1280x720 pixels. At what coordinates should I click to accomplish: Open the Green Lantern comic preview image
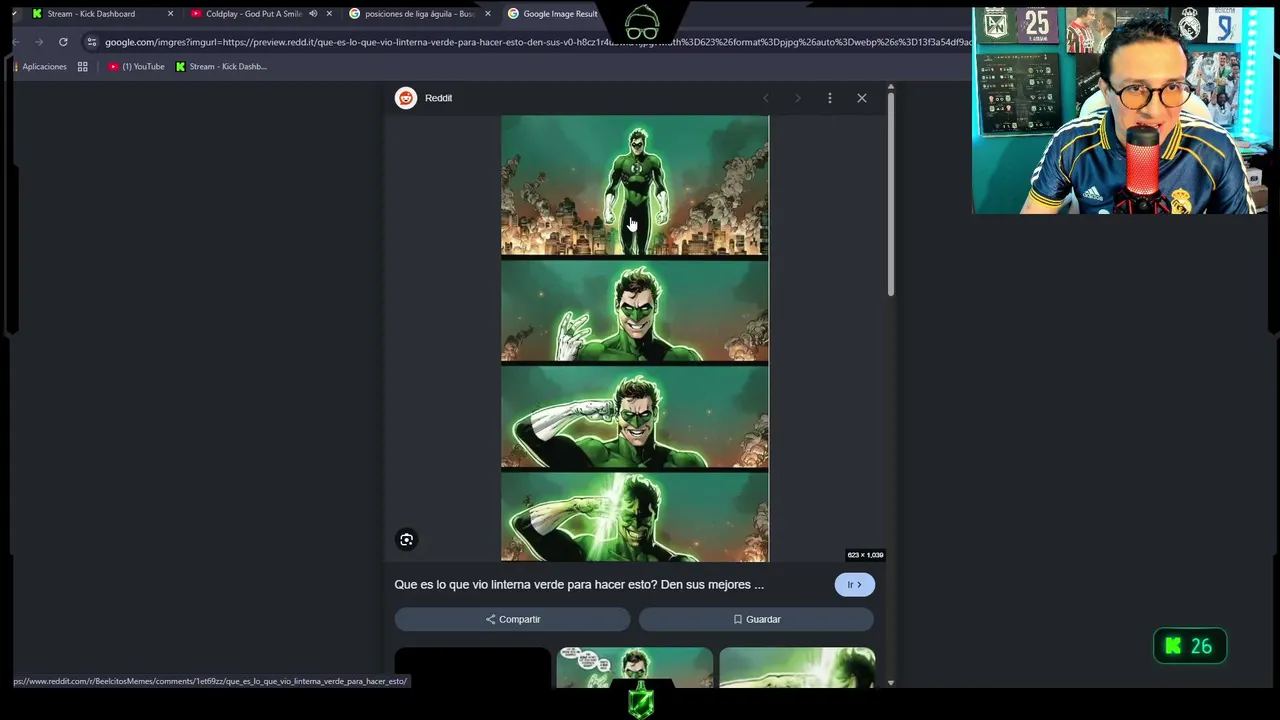tap(635, 338)
